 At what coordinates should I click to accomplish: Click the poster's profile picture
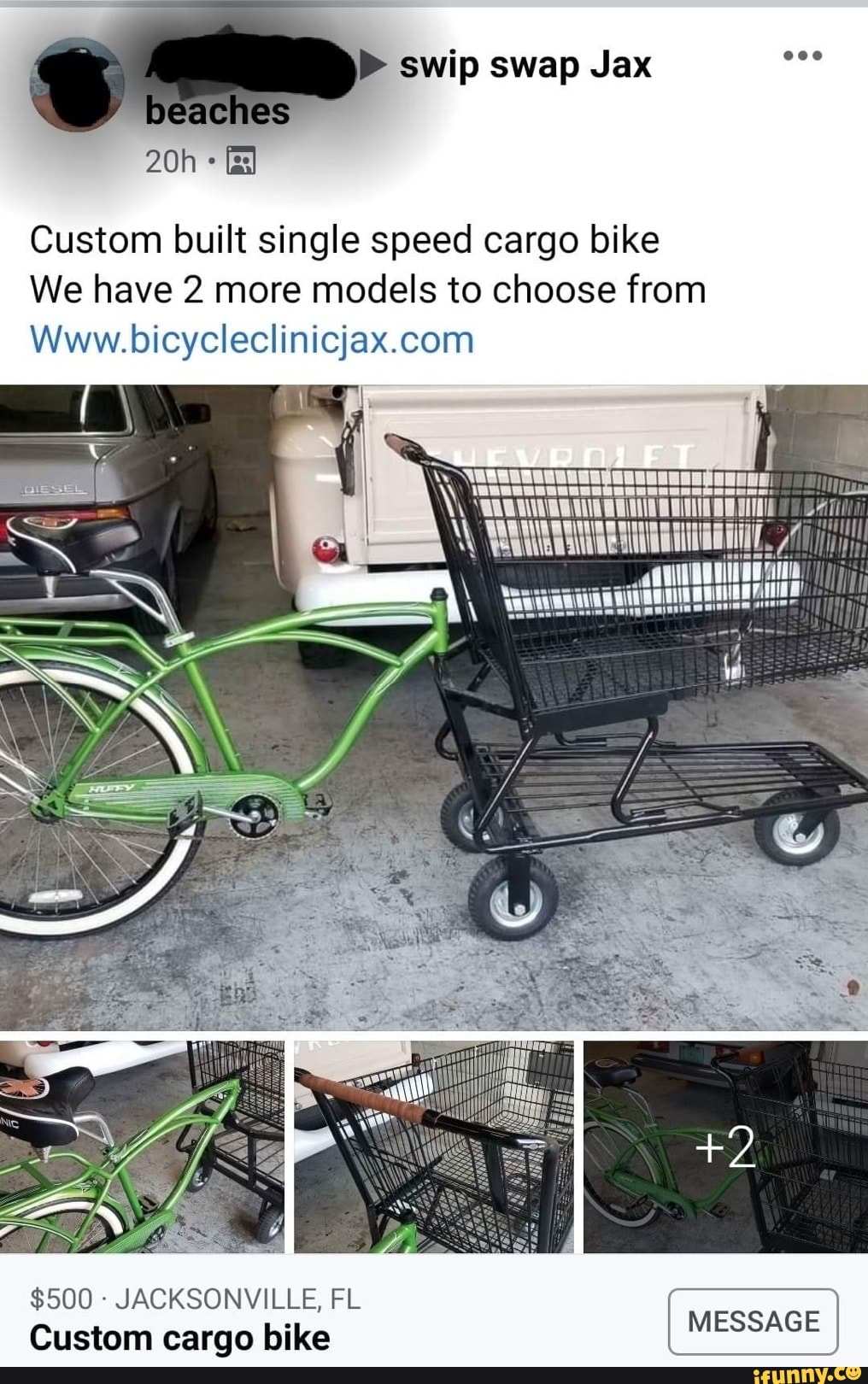[x=78, y=85]
